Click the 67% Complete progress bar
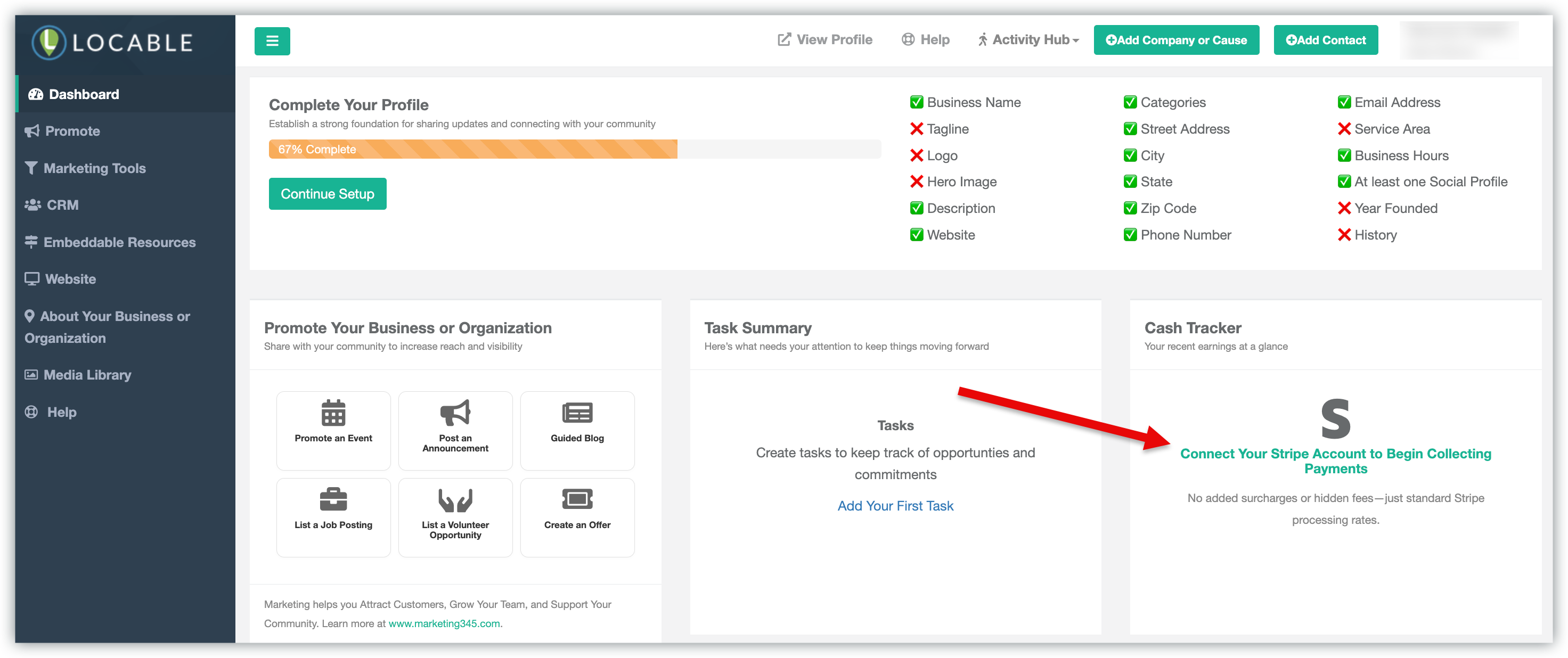1568x658 pixels. [472, 150]
